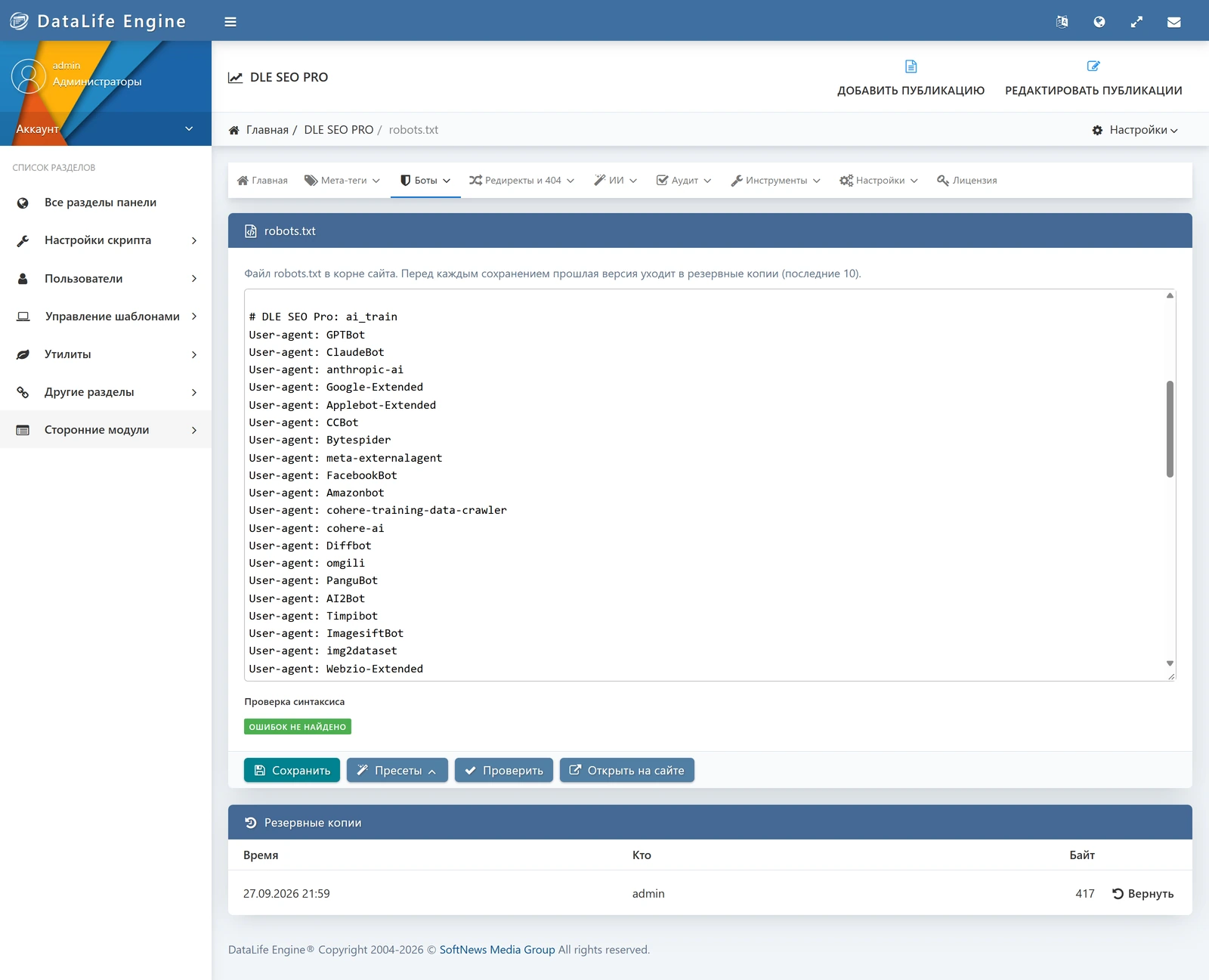Click the Проверить syntax check button

point(504,770)
